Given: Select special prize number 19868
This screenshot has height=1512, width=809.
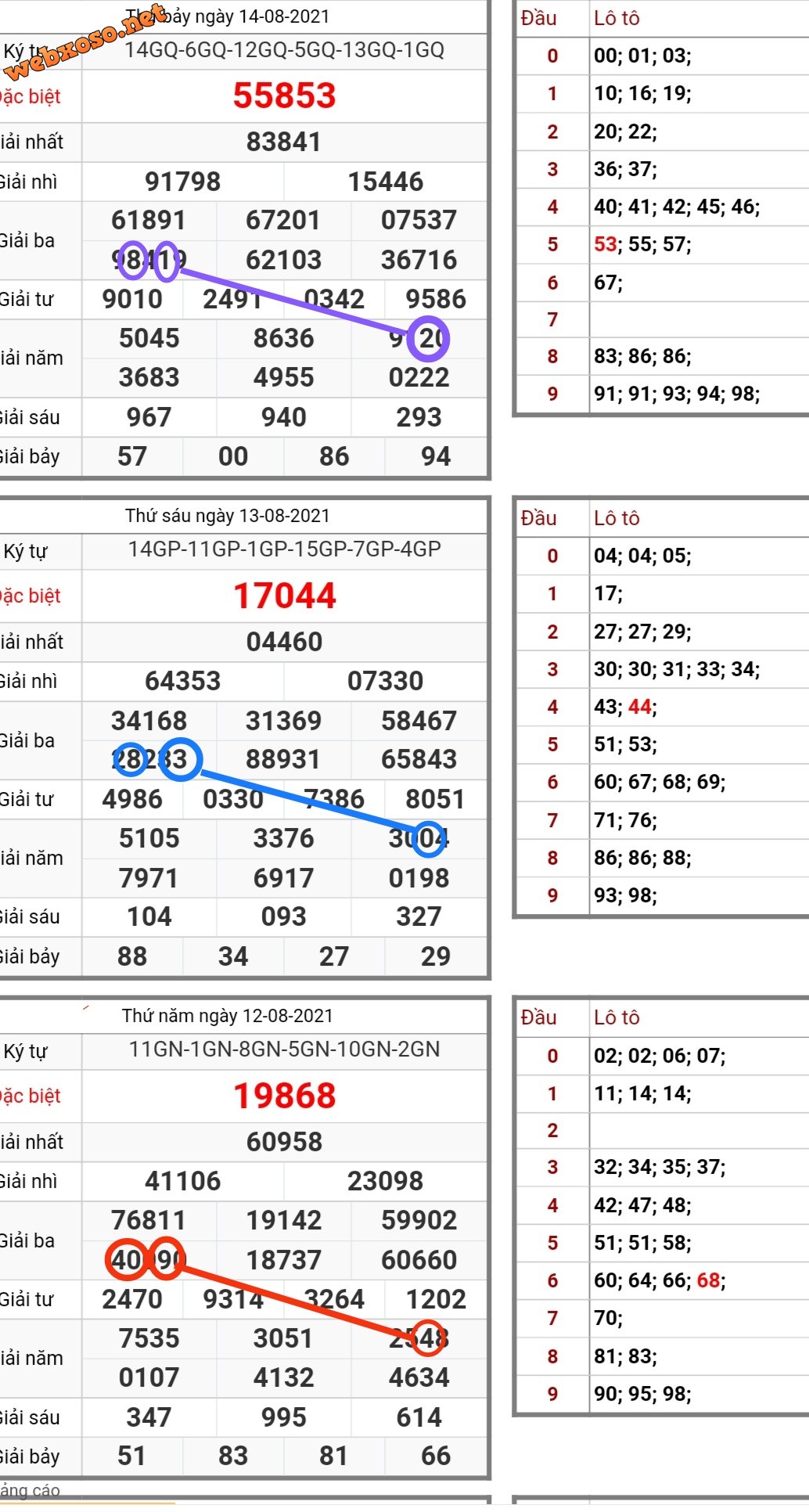Looking at the screenshot, I should coord(285,1096).
